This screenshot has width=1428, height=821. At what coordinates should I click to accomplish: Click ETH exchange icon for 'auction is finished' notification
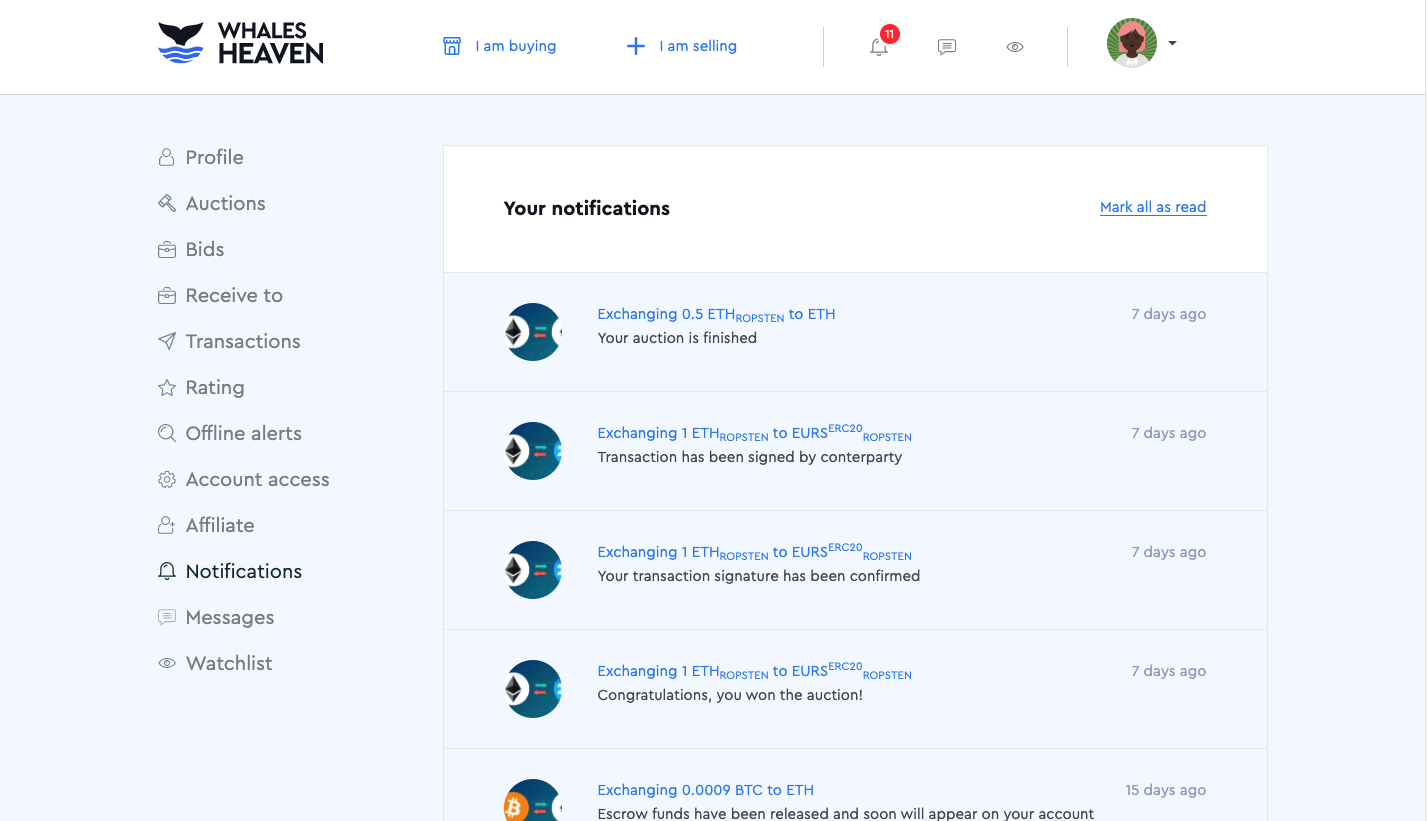(x=533, y=332)
